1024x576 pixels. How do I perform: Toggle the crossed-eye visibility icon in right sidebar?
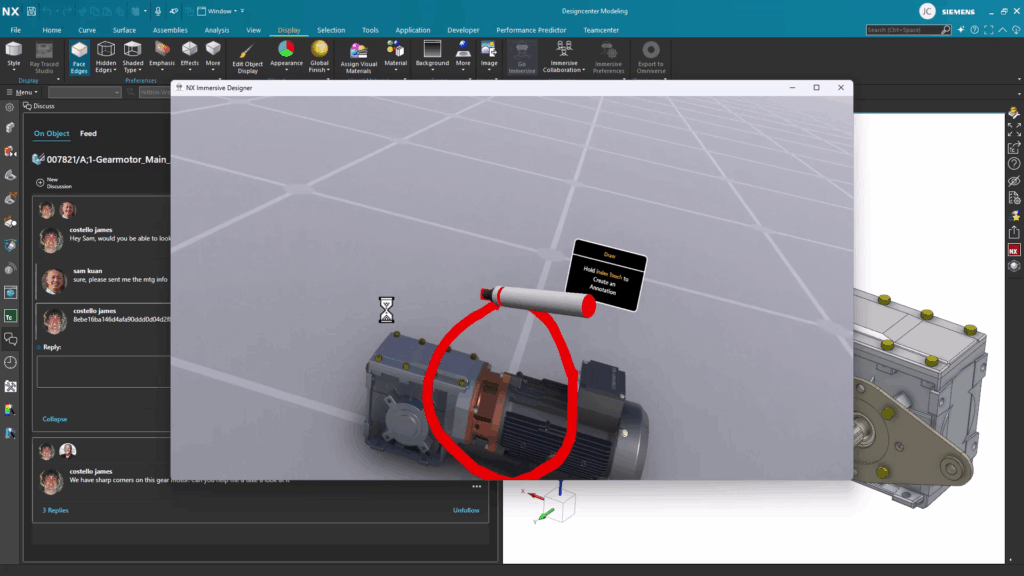(x=1014, y=181)
